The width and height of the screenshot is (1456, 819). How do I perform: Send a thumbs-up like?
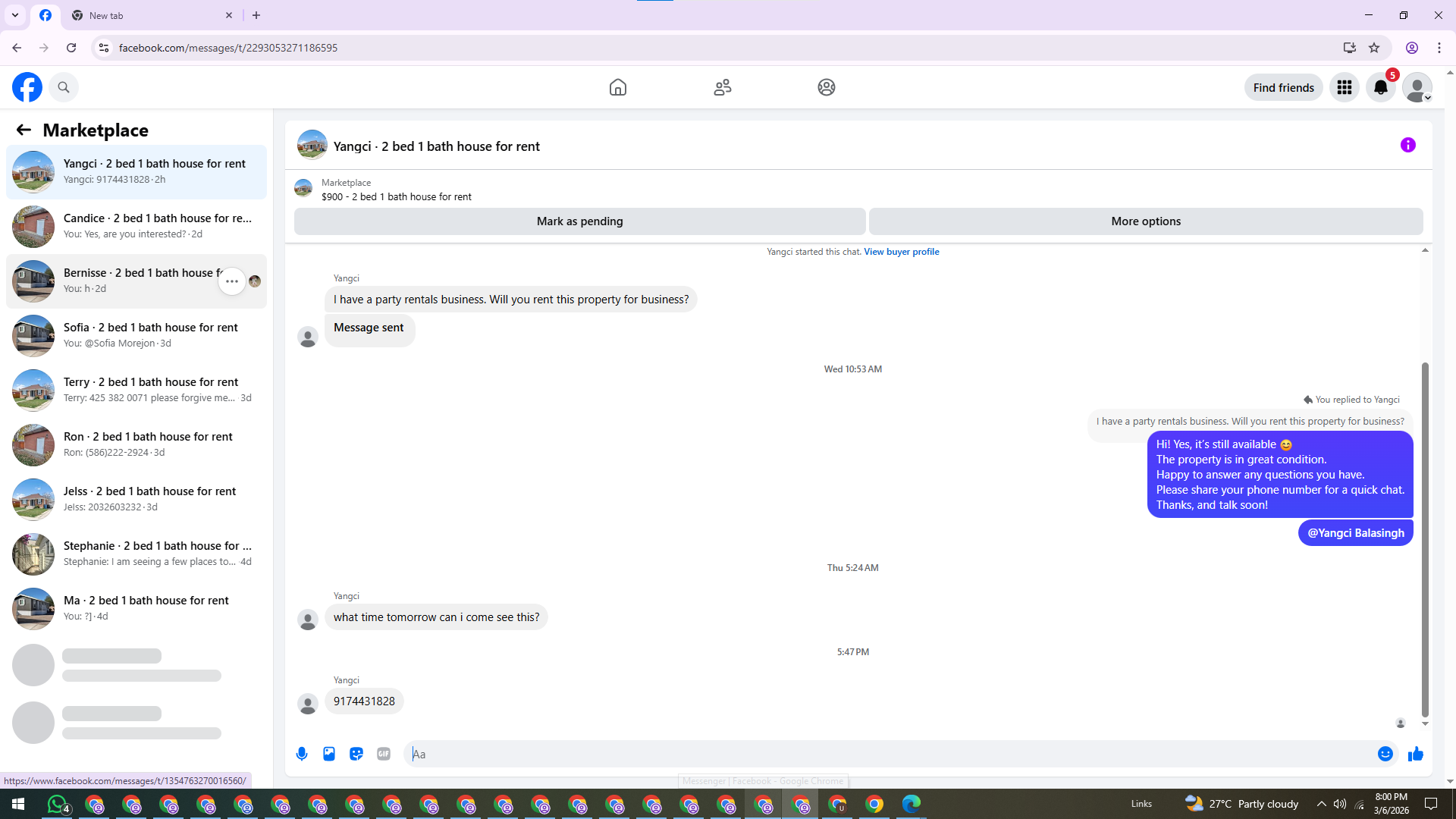[1415, 754]
